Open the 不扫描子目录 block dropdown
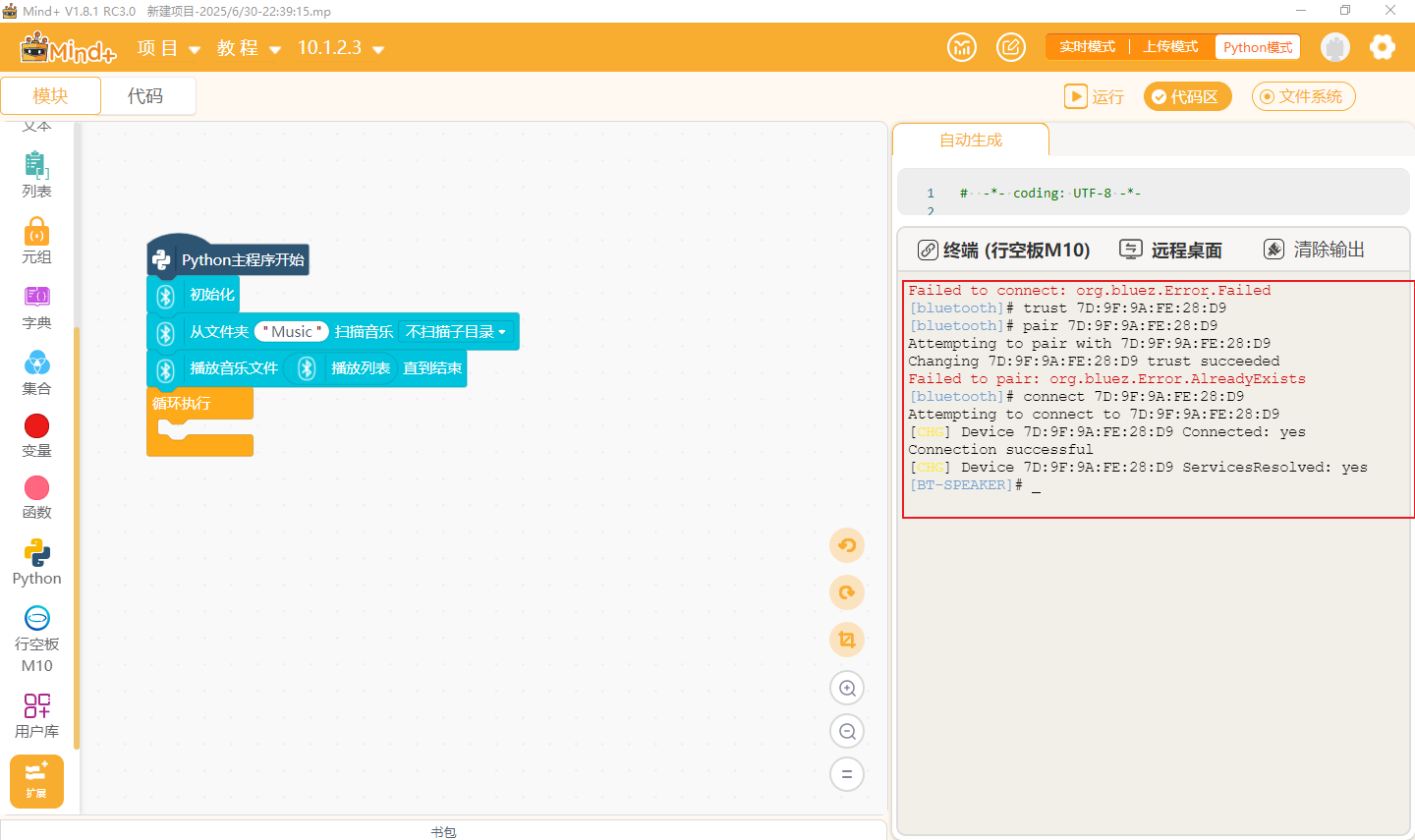 [x=456, y=332]
